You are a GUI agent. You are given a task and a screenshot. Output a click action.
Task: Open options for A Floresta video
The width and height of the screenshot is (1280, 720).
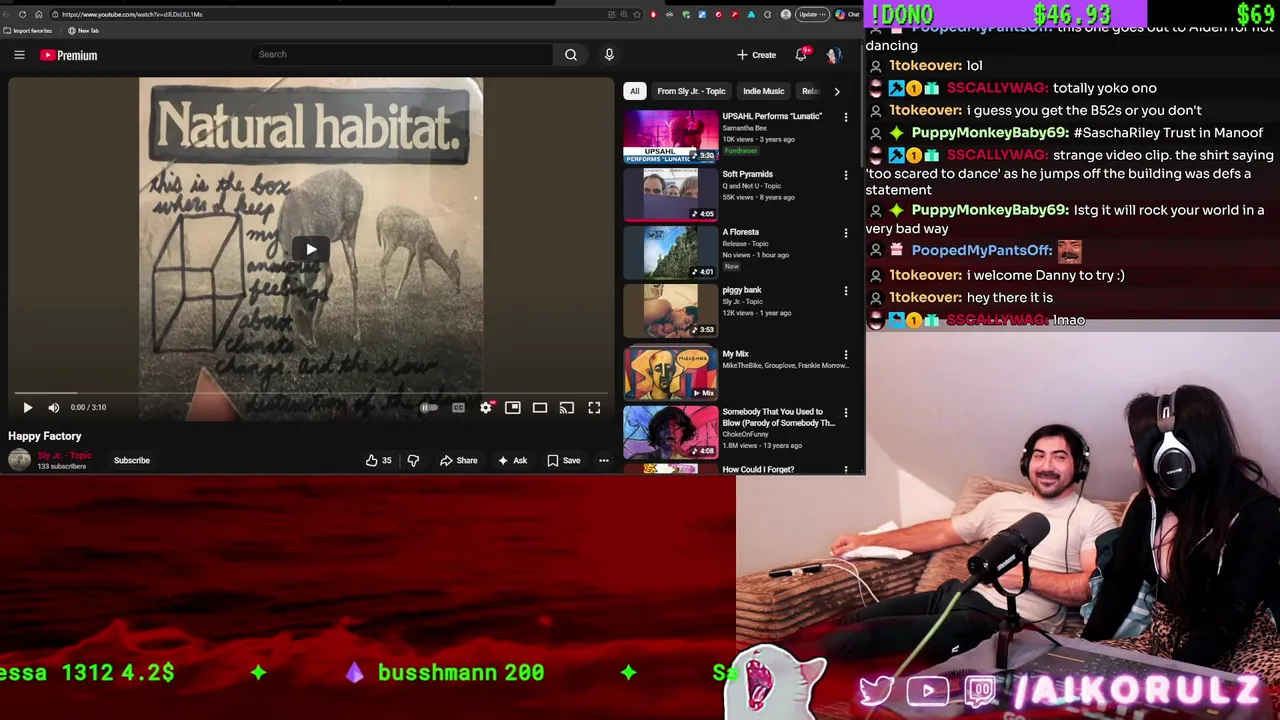(x=846, y=233)
